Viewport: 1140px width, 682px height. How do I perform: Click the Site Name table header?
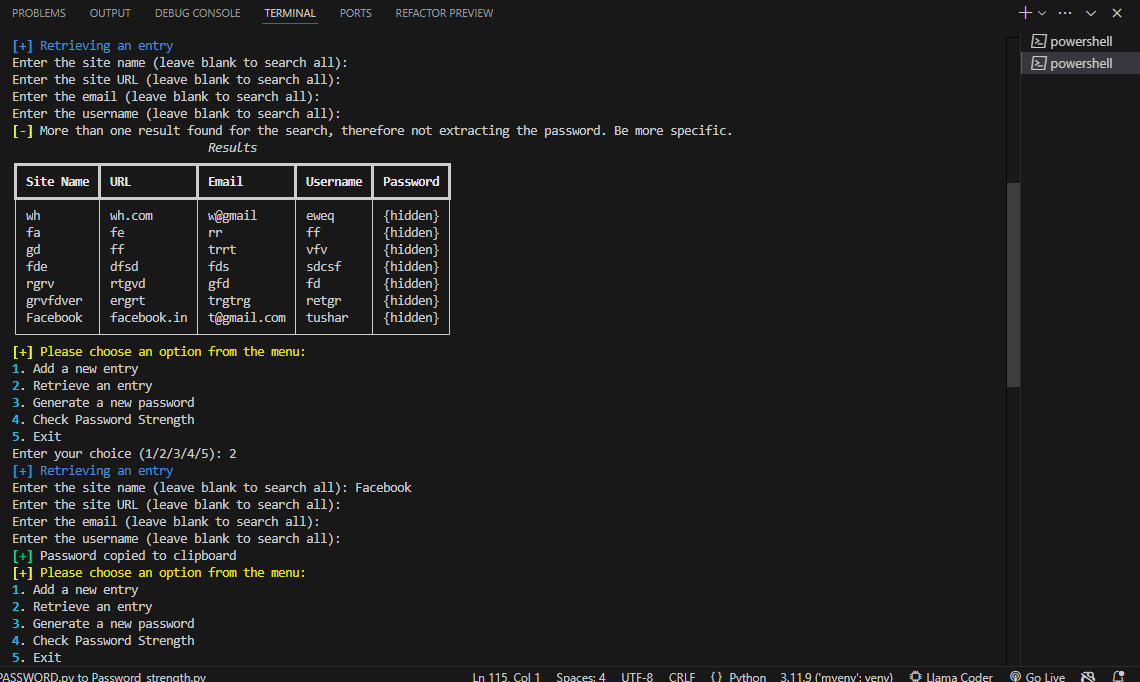point(57,182)
